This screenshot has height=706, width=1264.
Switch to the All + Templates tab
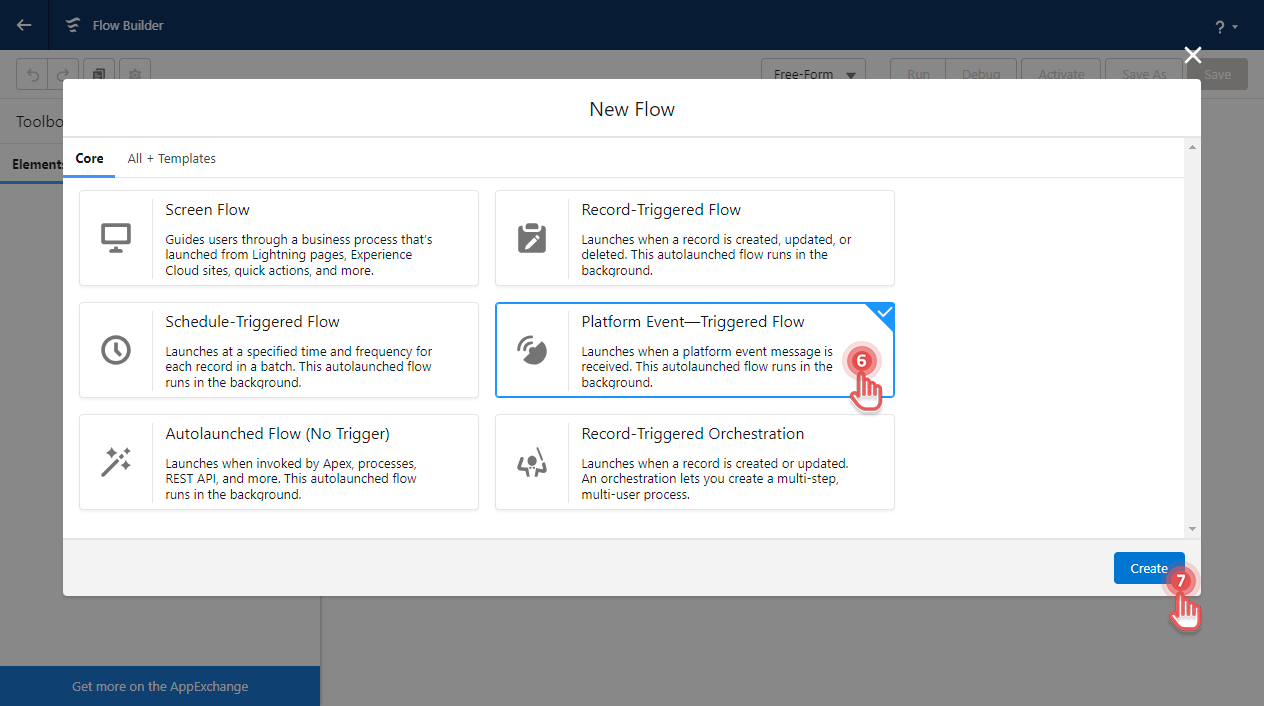click(171, 158)
